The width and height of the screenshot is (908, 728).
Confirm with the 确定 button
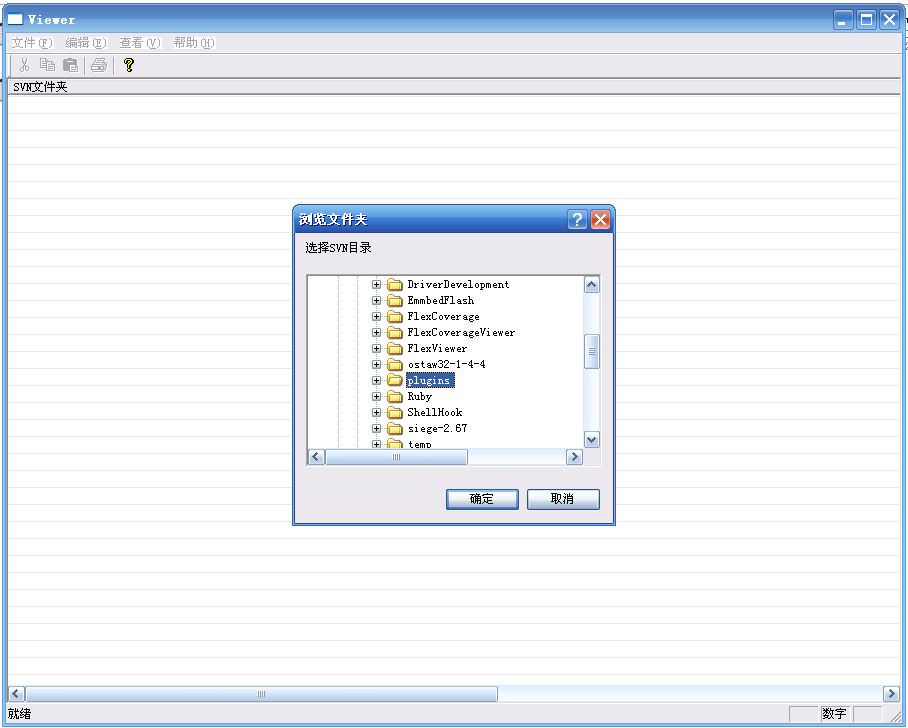coord(482,499)
